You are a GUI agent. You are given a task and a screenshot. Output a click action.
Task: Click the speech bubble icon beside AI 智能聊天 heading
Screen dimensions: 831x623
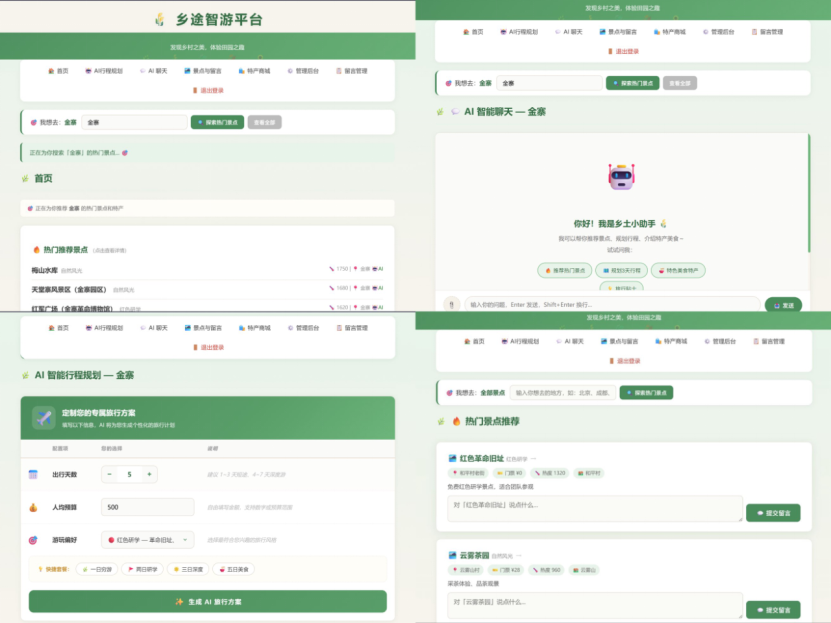pyautogui.click(x=455, y=111)
